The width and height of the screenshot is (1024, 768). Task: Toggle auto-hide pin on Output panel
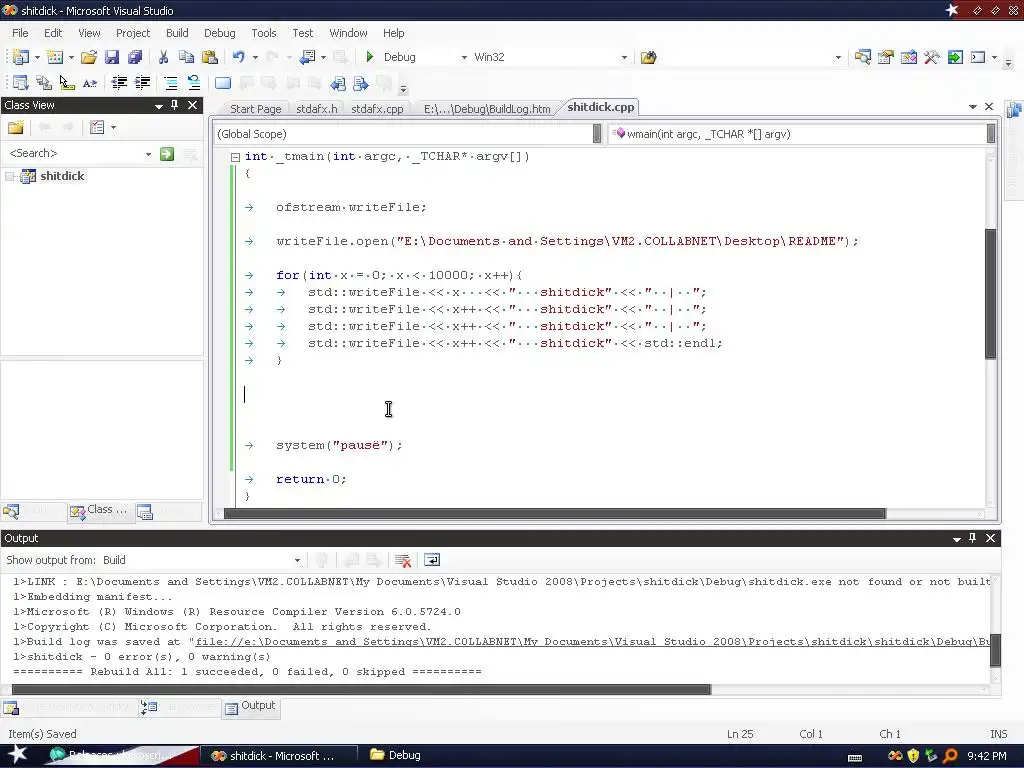(x=972, y=538)
